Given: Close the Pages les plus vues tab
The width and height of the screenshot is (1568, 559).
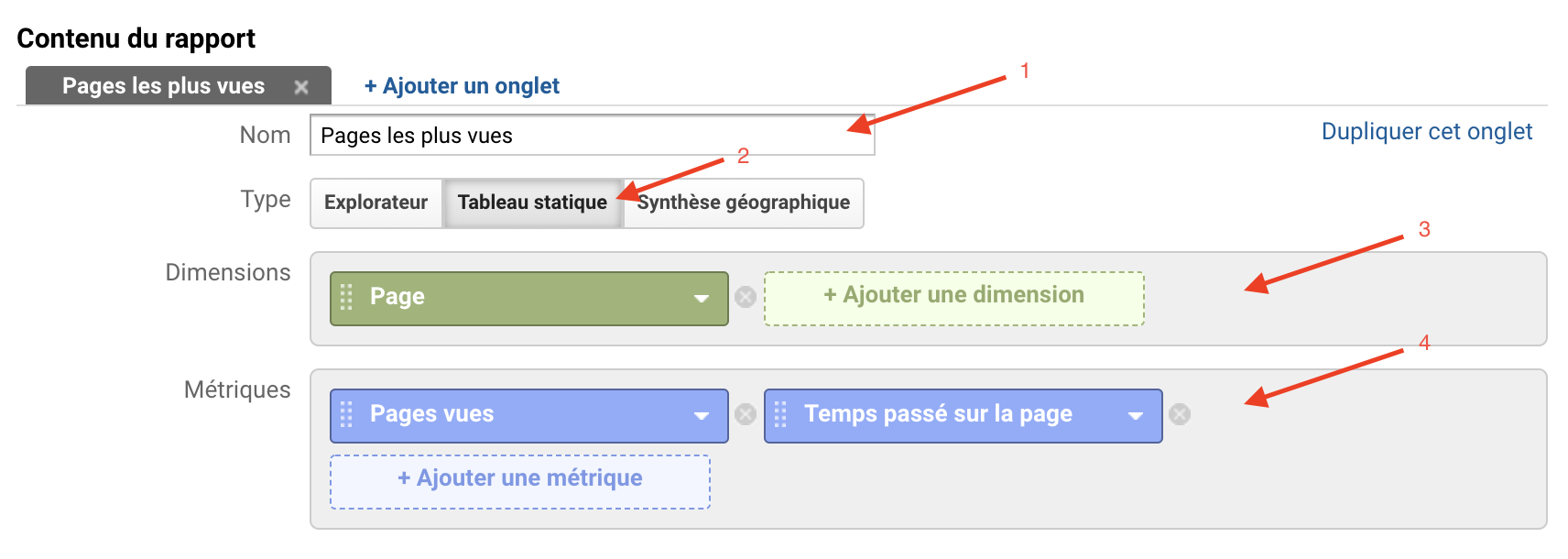Looking at the screenshot, I should coord(300,87).
